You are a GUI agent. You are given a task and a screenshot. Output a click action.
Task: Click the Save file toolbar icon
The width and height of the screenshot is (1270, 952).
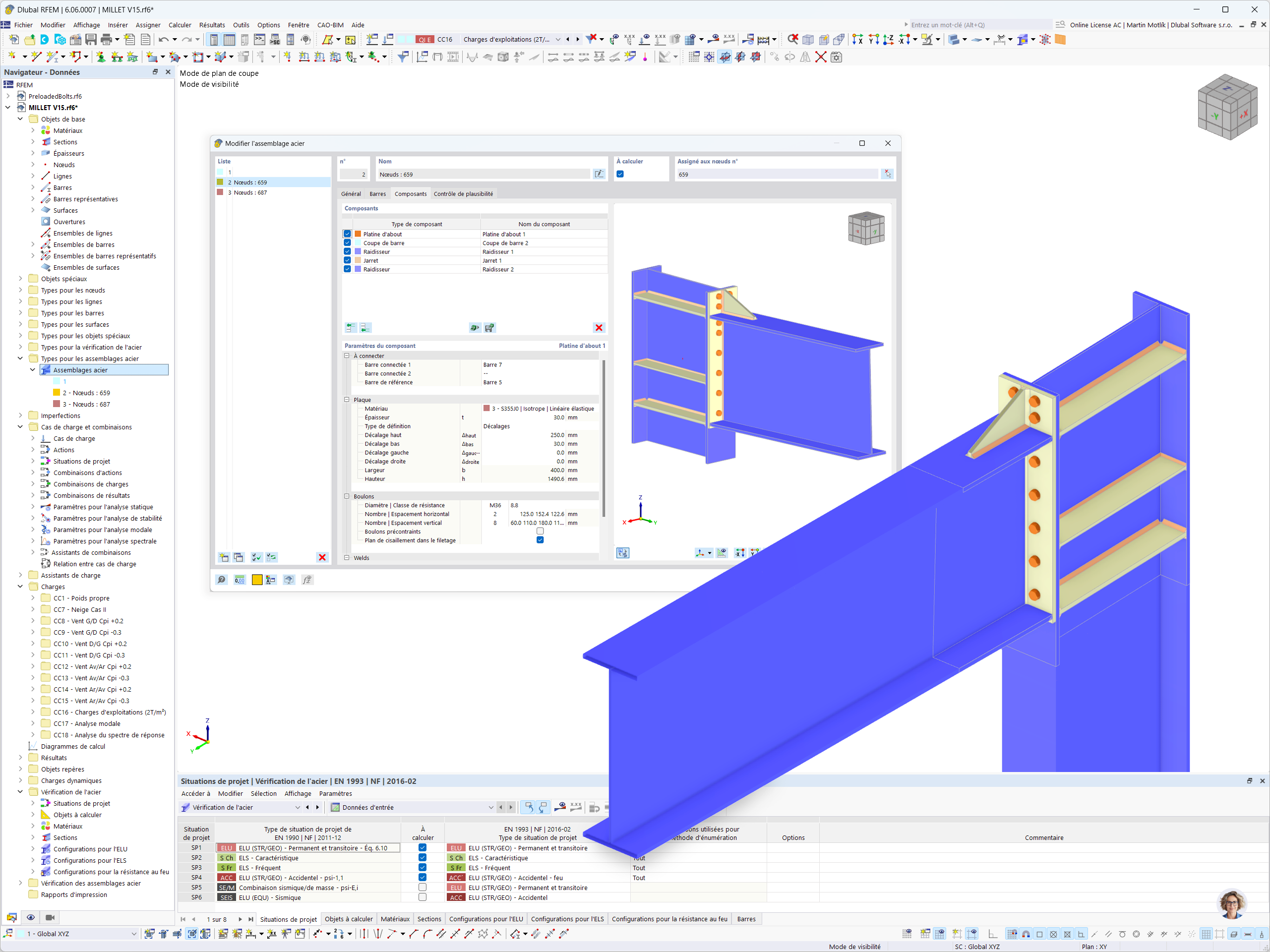click(x=91, y=40)
